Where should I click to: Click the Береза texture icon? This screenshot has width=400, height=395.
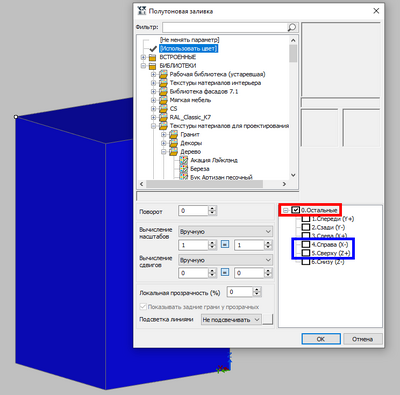point(184,169)
